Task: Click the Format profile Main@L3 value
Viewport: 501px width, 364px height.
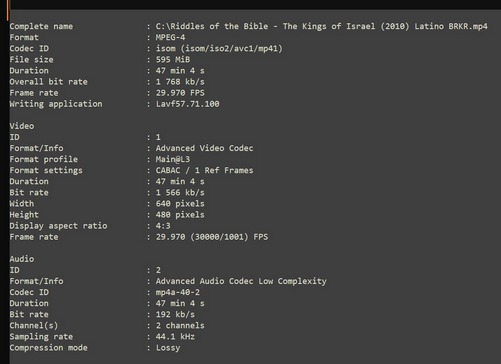Action: click(x=173, y=159)
